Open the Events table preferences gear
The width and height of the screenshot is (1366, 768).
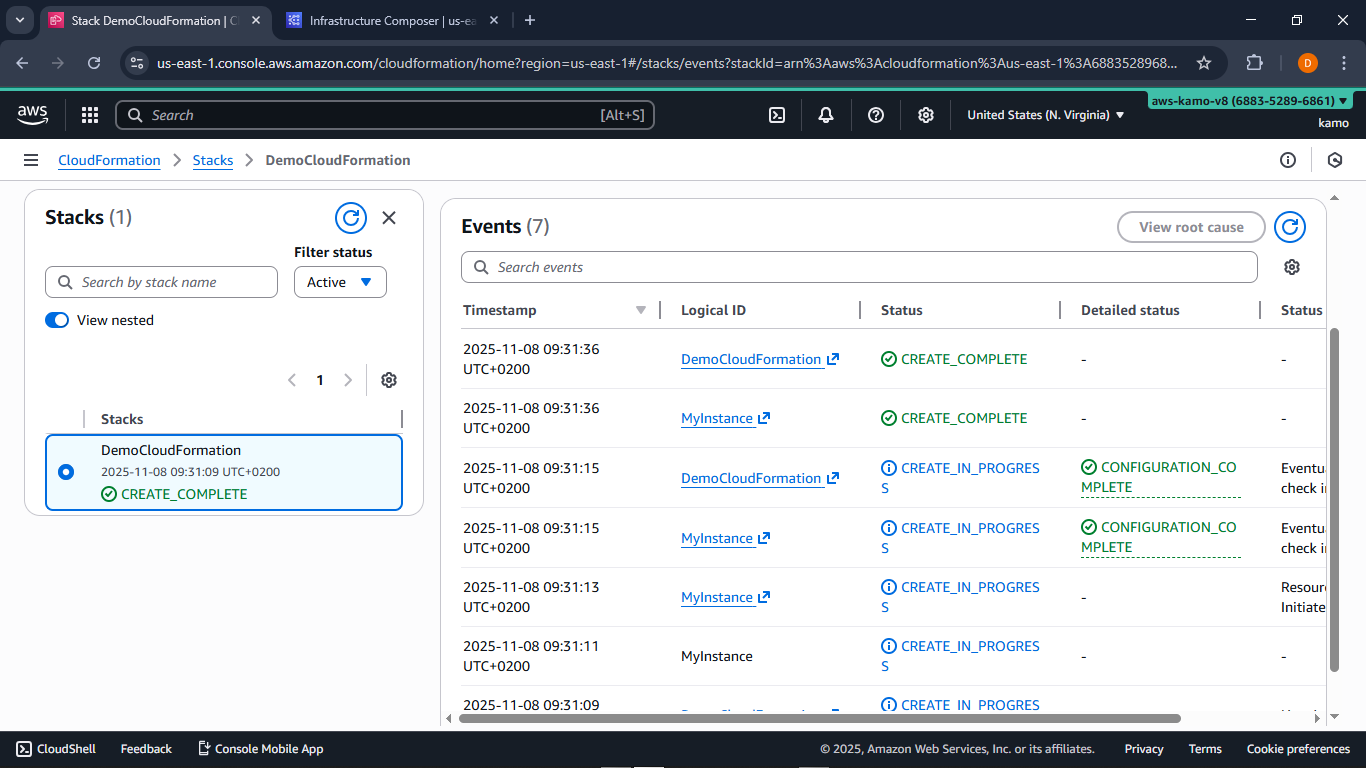[1291, 266]
